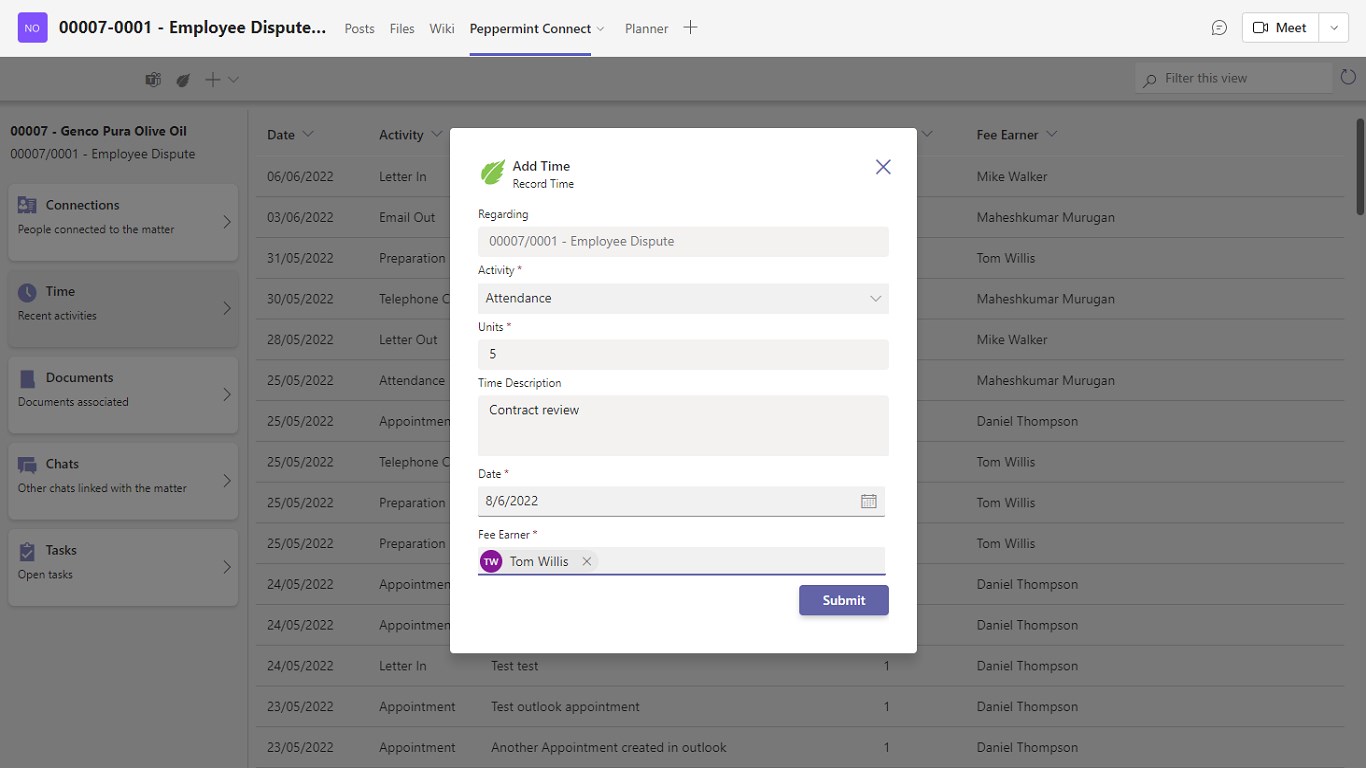This screenshot has height=768, width=1366.
Task: Open the Date column sort dropdown
Action: coord(307,135)
